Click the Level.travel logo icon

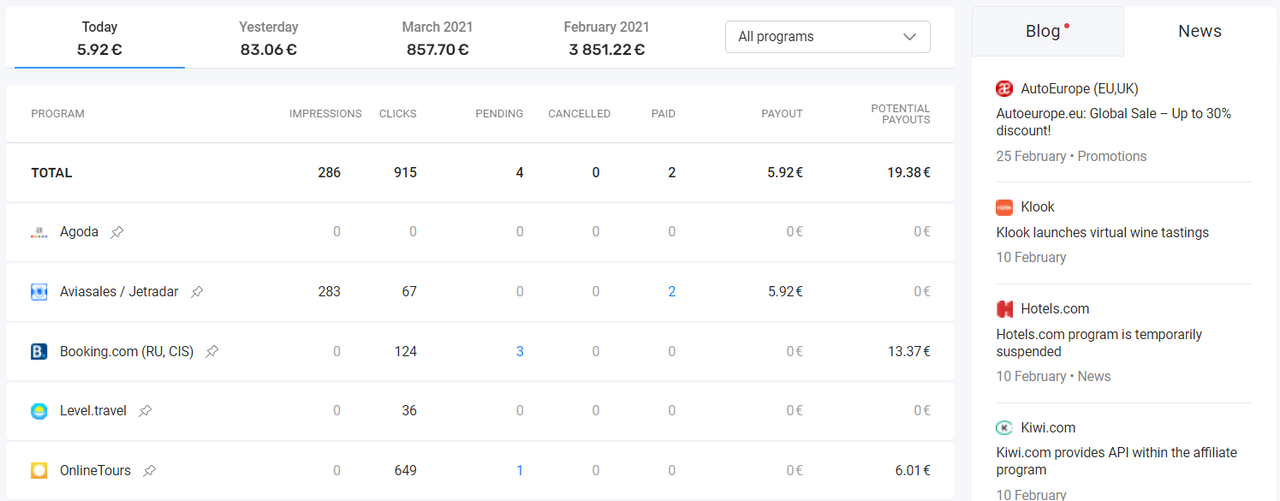point(39,411)
